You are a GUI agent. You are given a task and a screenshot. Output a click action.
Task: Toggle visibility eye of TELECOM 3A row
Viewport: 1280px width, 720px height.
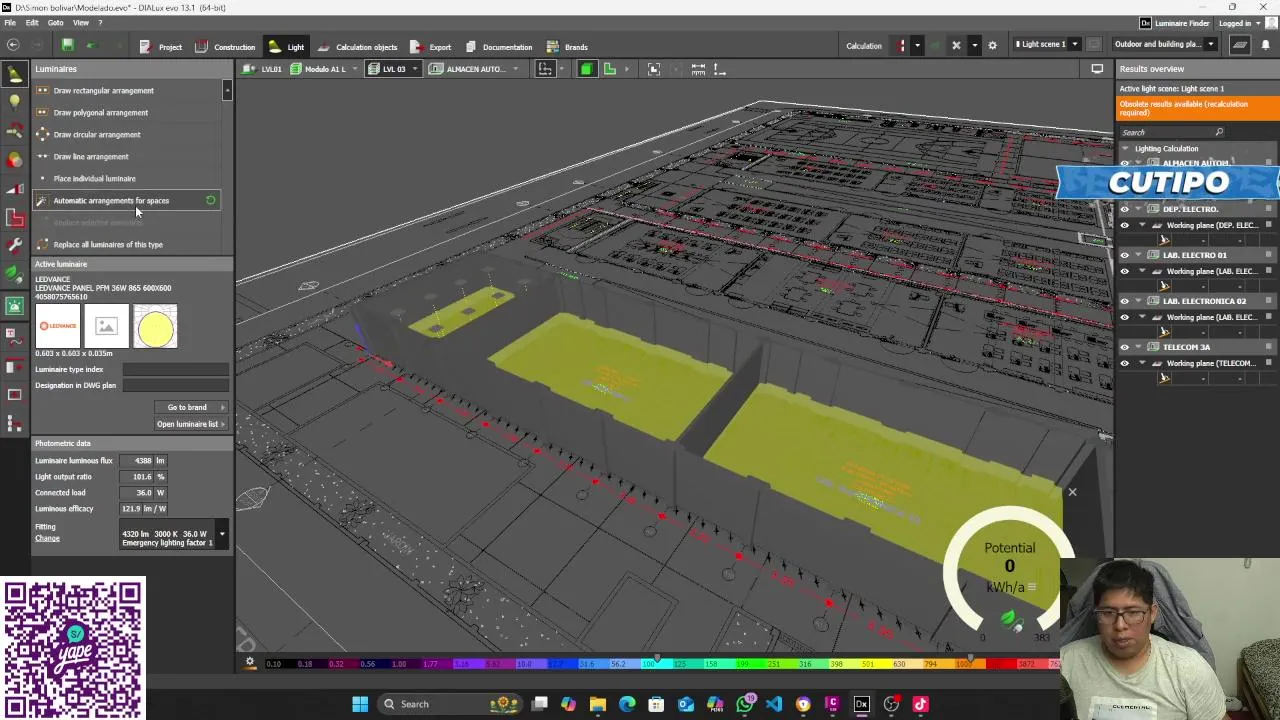(1124, 347)
